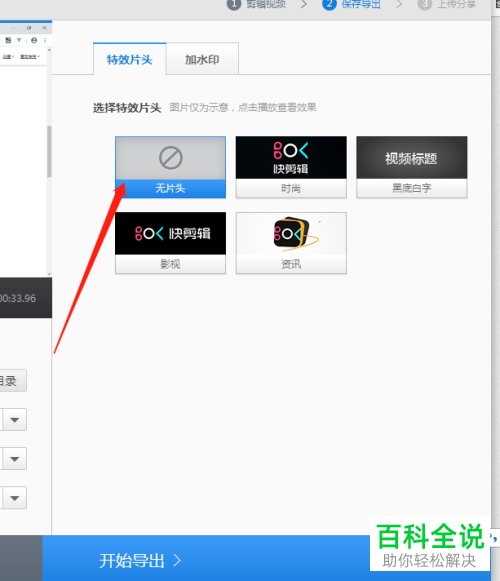Click the scroll-up arrow in the preview pane

[49, 50]
